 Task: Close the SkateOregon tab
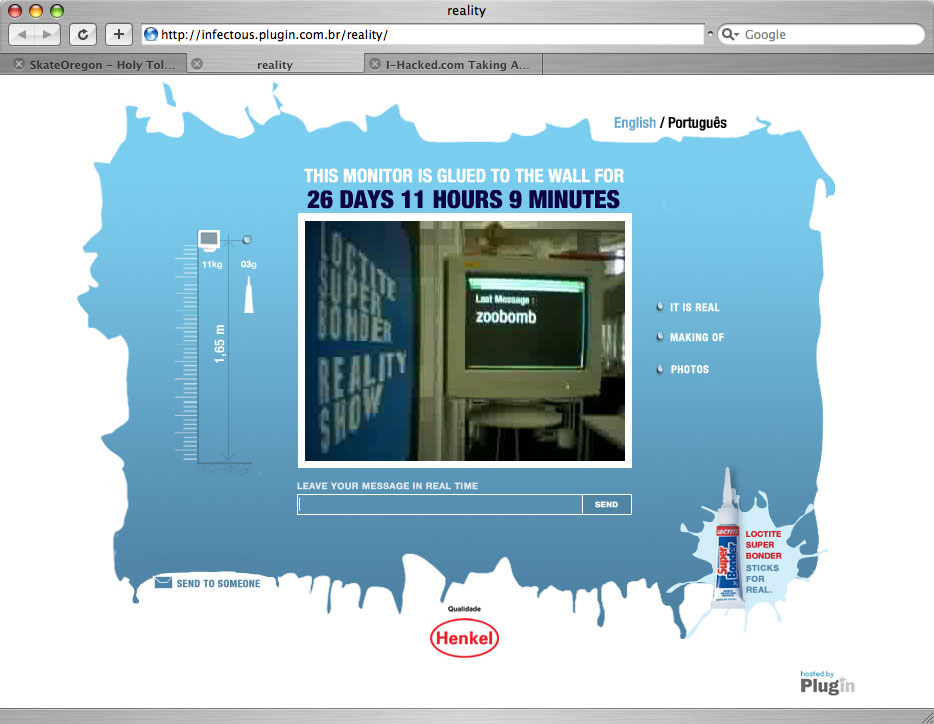[x=19, y=64]
